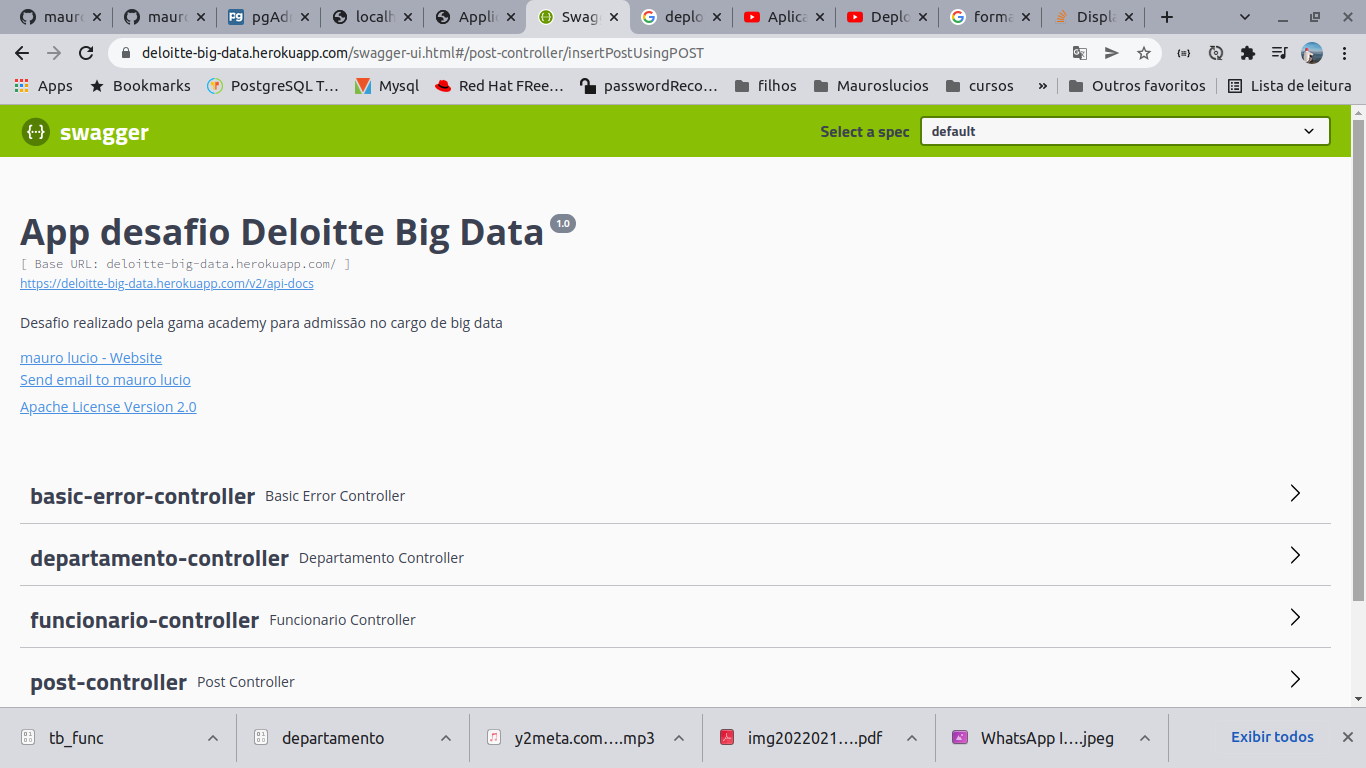This screenshot has height=768, width=1366.
Task: Click the circular sync extension icon
Action: click(1216, 53)
